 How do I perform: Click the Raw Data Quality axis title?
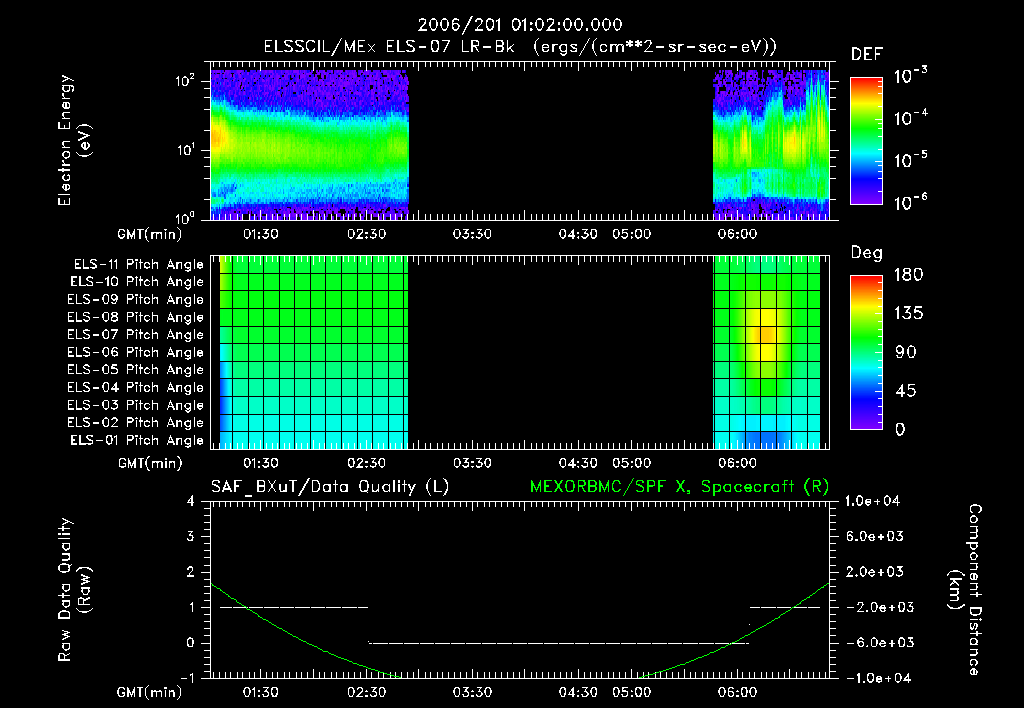point(74,590)
